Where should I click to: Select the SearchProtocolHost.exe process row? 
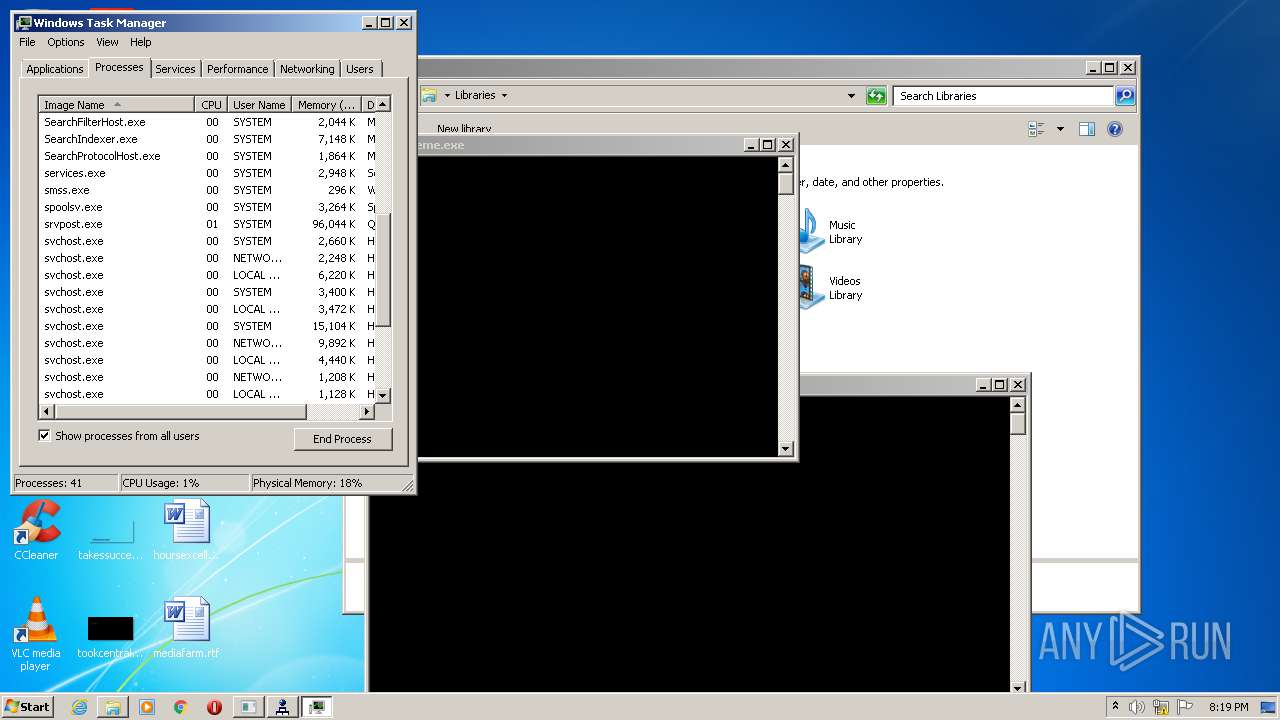(208, 156)
